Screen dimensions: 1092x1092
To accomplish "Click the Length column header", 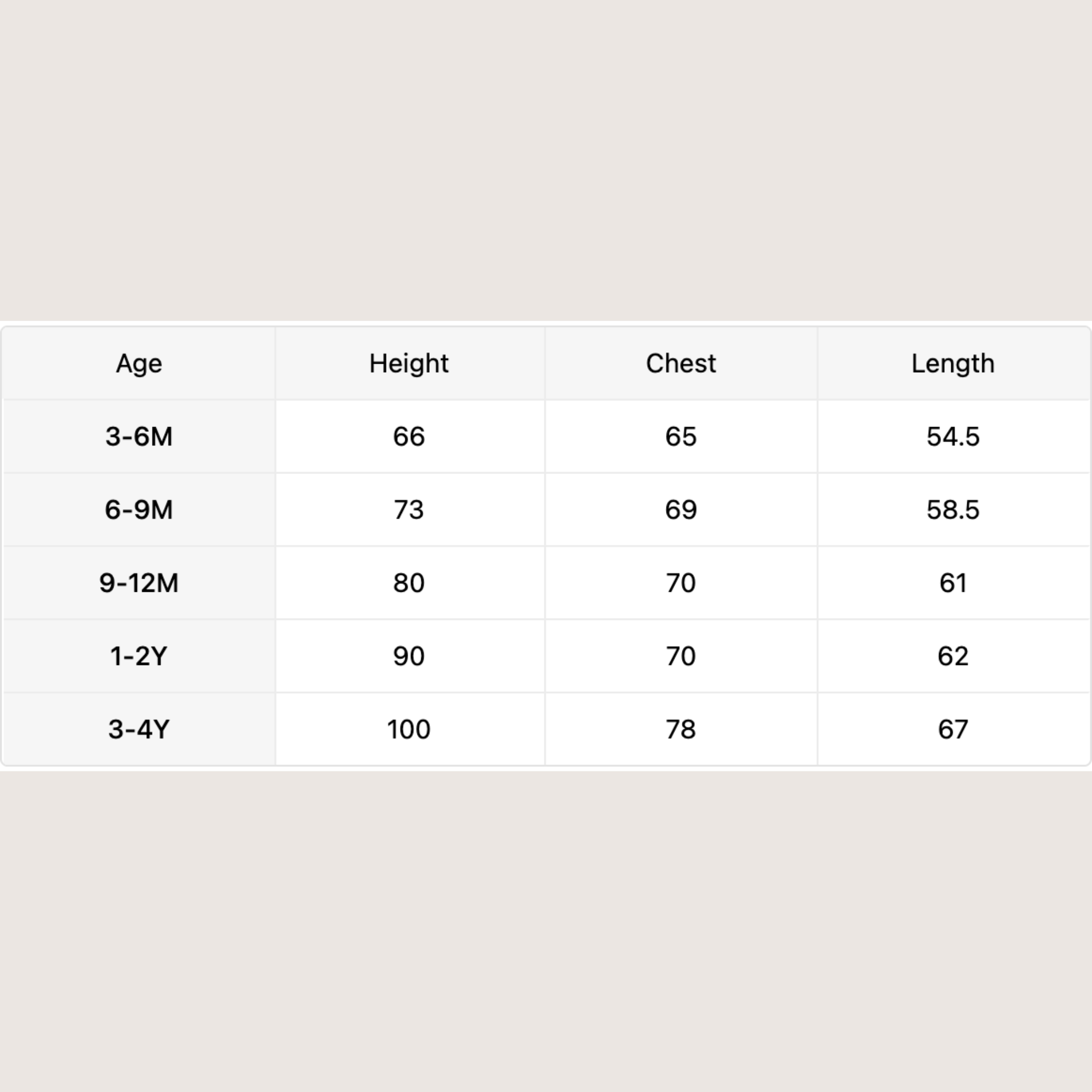I will click(x=952, y=364).
